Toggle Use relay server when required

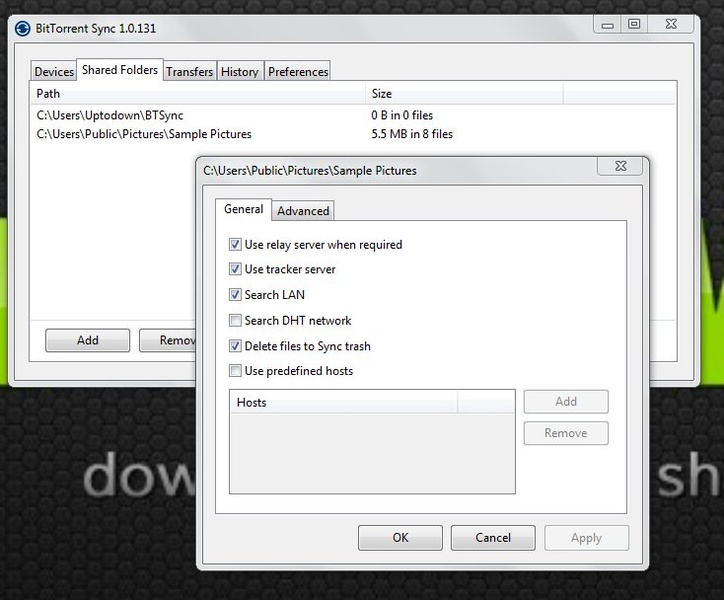[235, 244]
